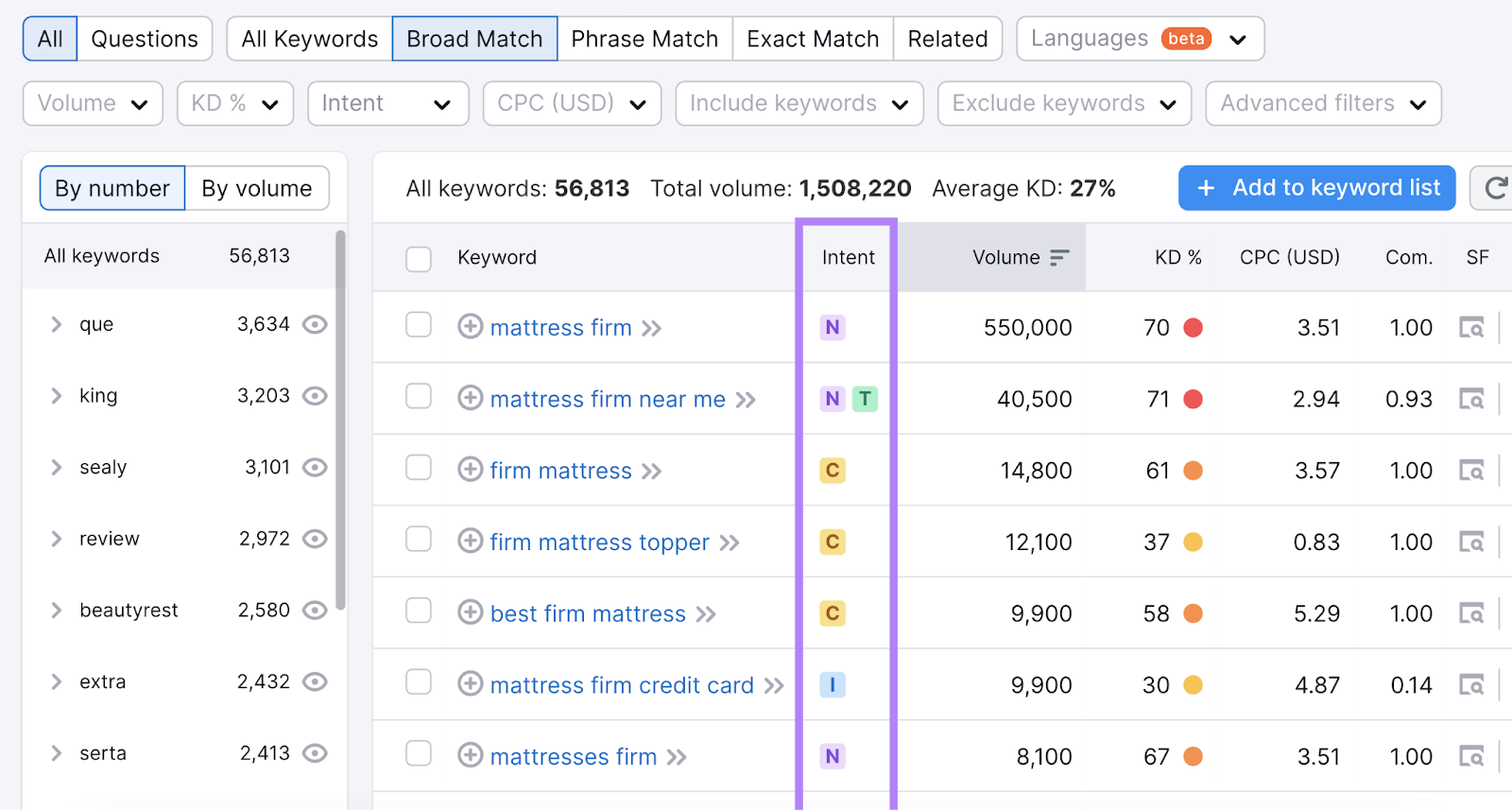Open SERP features icon for firm mattress row
This screenshot has height=810, width=1512.
[1471, 471]
